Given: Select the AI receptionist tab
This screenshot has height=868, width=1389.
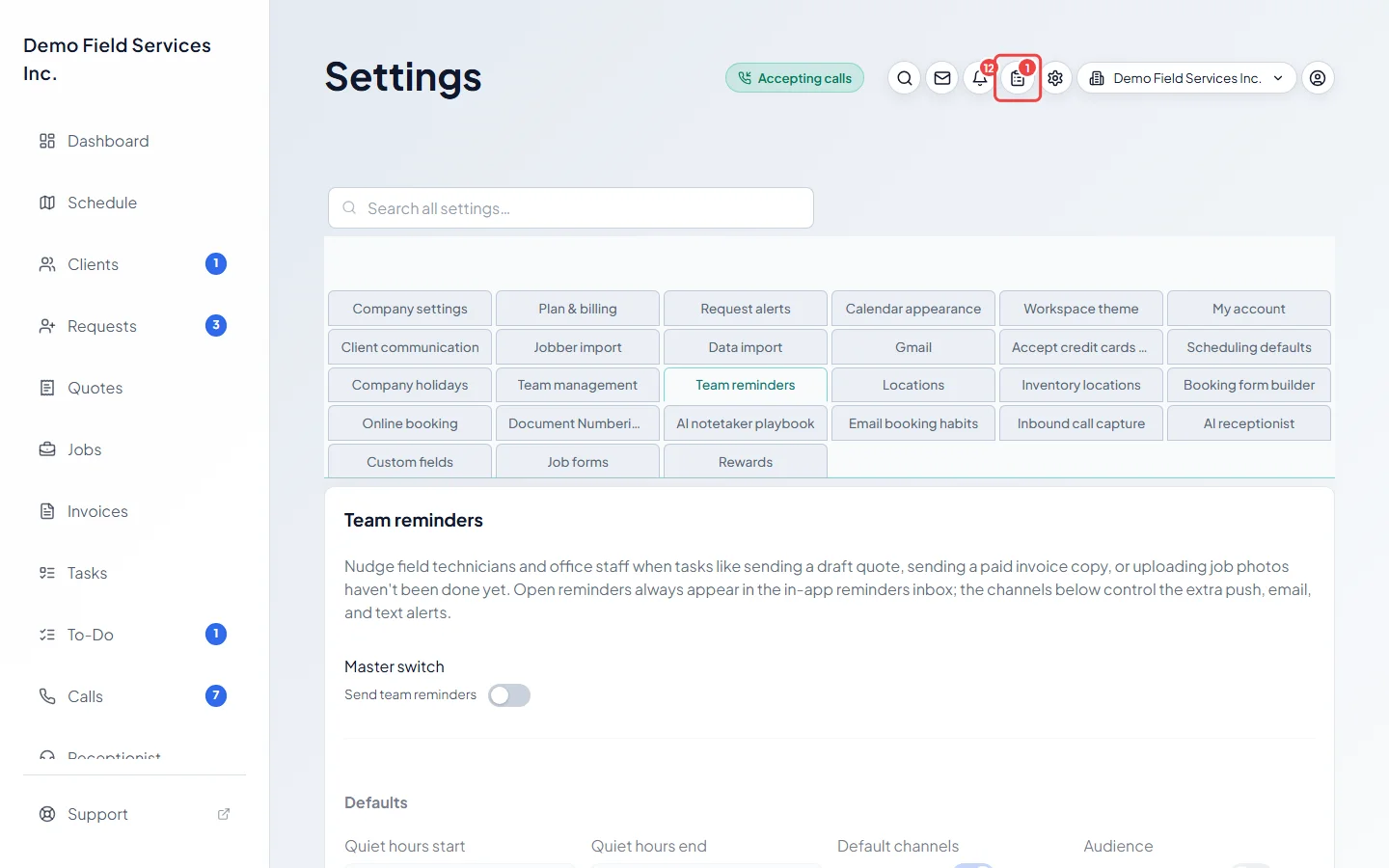Looking at the screenshot, I should (1249, 423).
